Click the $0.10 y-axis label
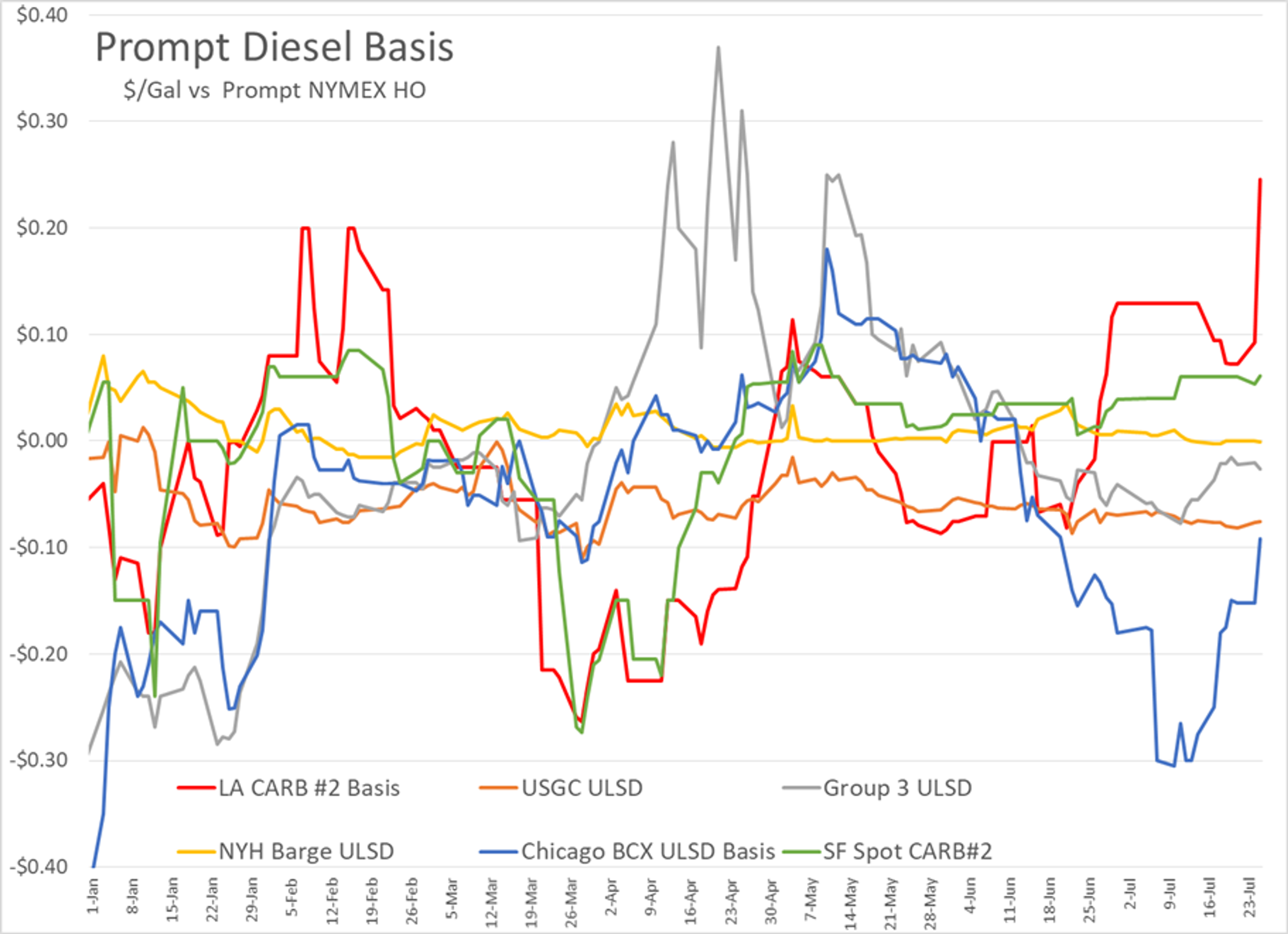 [43, 335]
